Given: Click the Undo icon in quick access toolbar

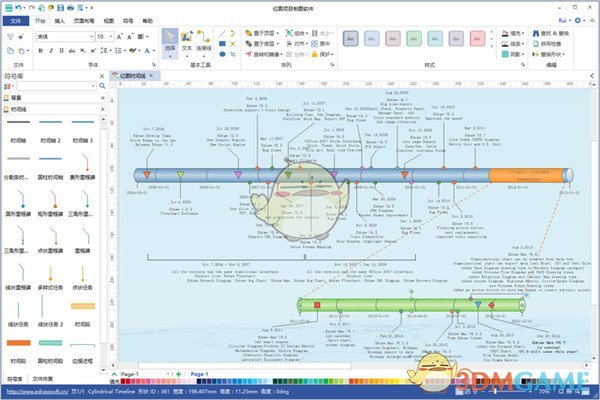Looking at the screenshot, I should (18, 8).
